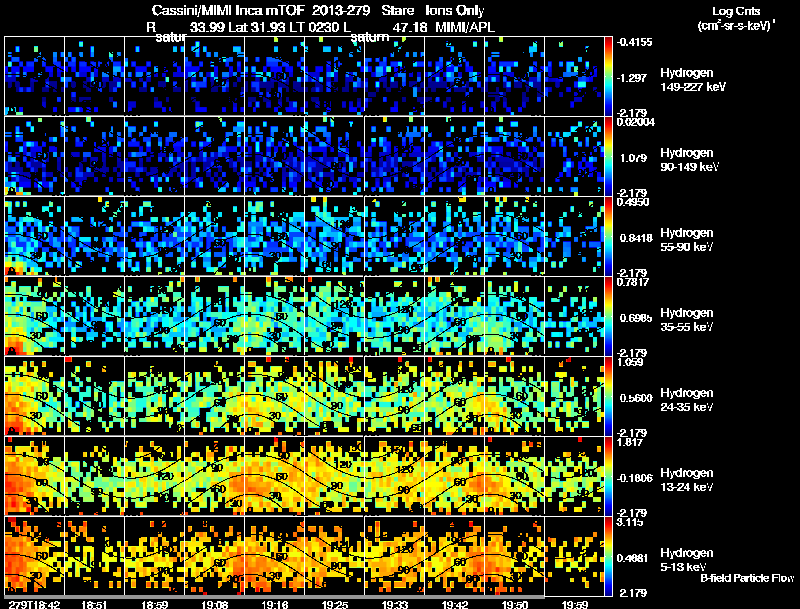The width and height of the screenshot is (800, 609).
Task: Select the '0.5600' colorbar value
Action: (x=636, y=398)
